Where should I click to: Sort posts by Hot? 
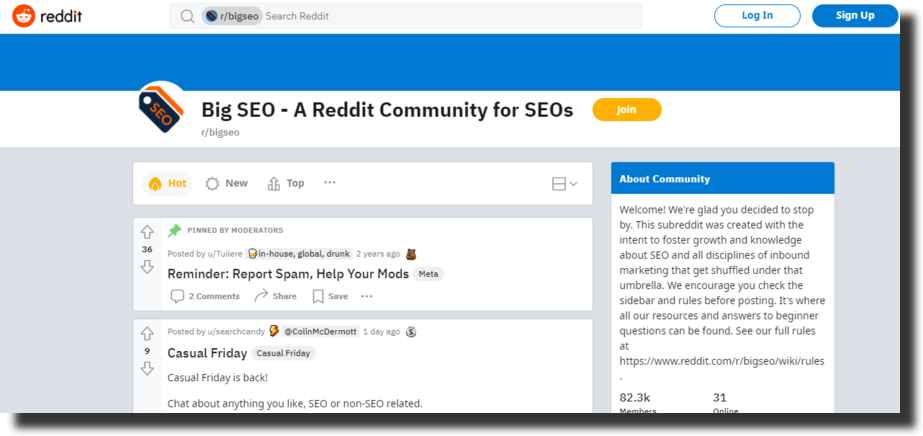click(167, 184)
